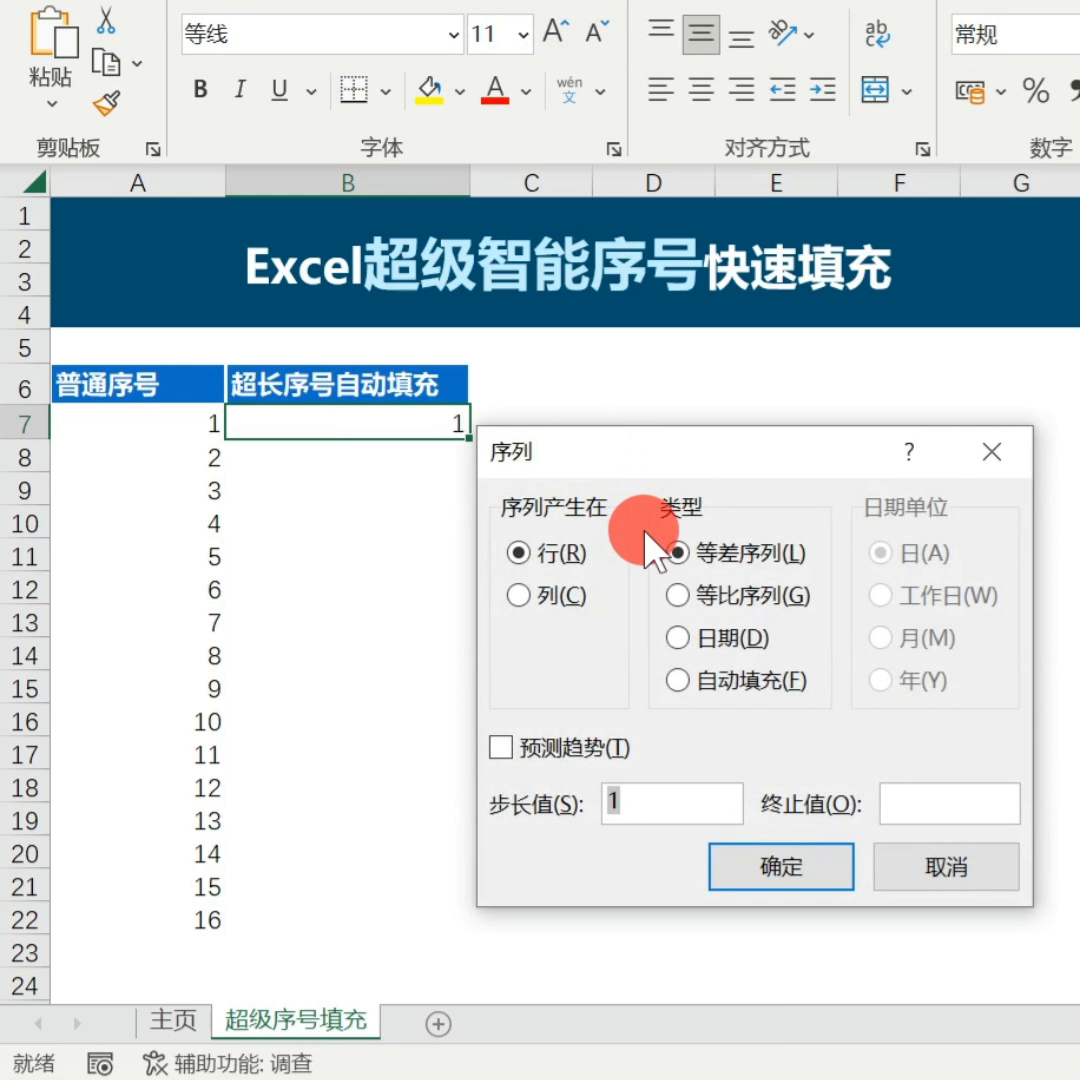Click the text orientation icon
This screenshot has width=1080, height=1080.
pyautogui.click(x=783, y=32)
